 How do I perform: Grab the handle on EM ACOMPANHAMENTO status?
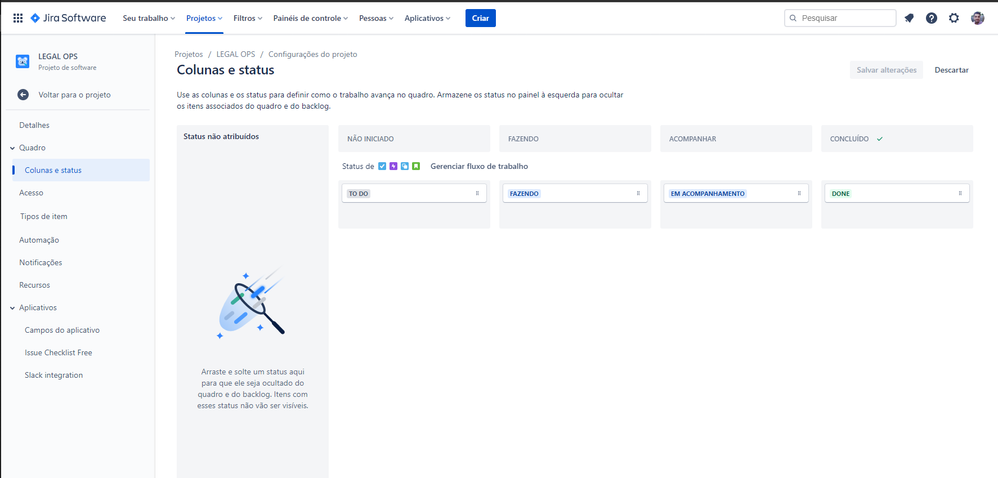point(799,193)
